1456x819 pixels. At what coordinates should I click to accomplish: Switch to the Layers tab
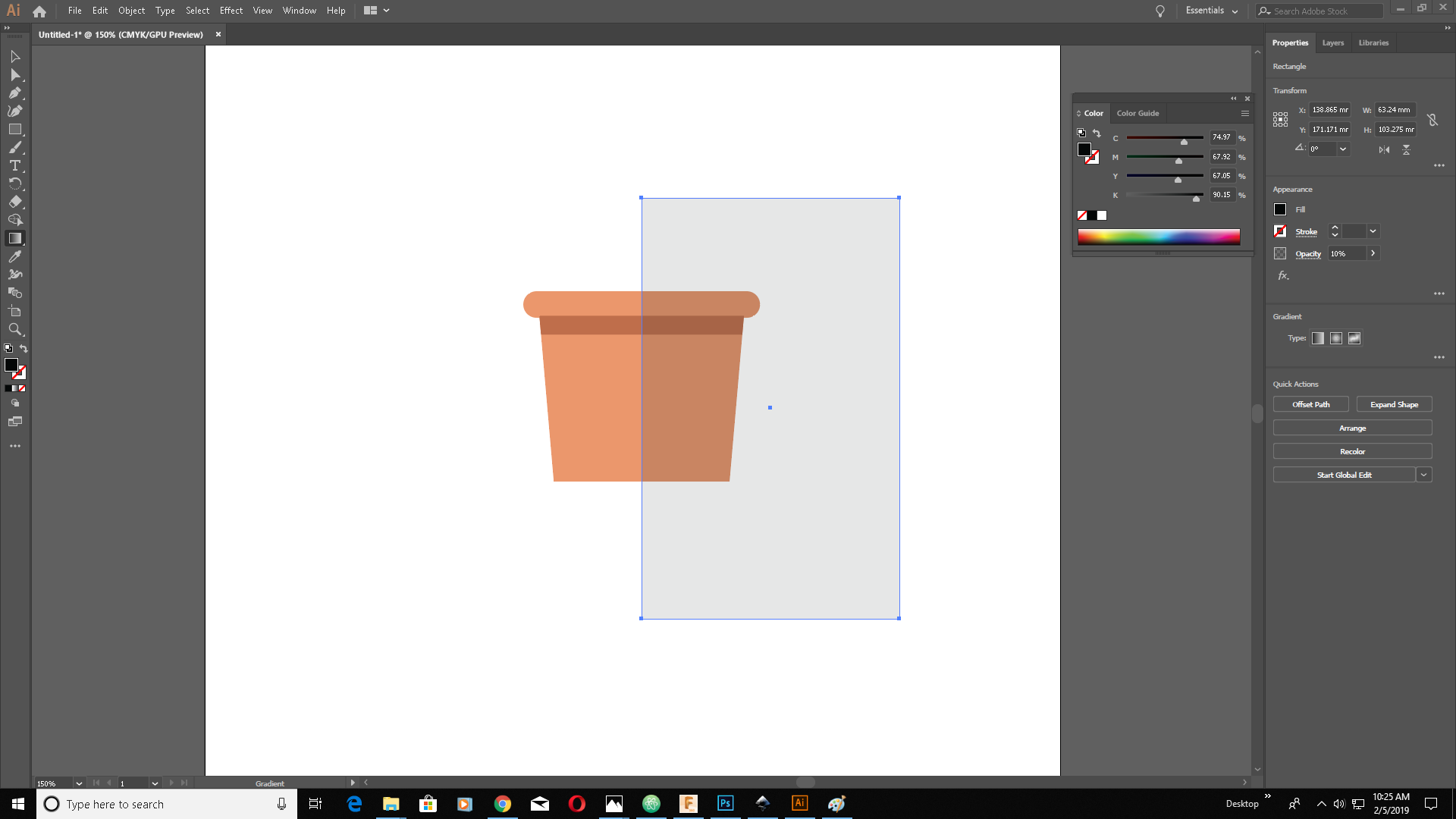click(x=1332, y=42)
